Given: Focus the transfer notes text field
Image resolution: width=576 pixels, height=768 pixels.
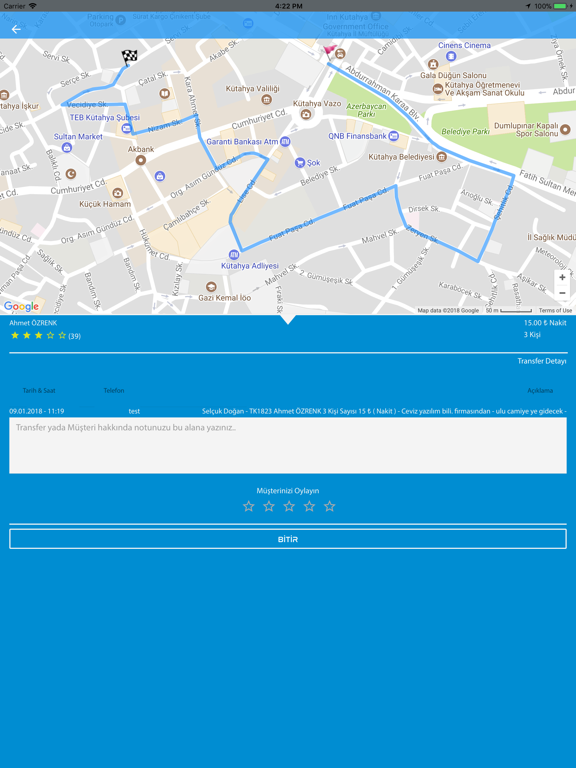Looking at the screenshot, I should 288,445.
